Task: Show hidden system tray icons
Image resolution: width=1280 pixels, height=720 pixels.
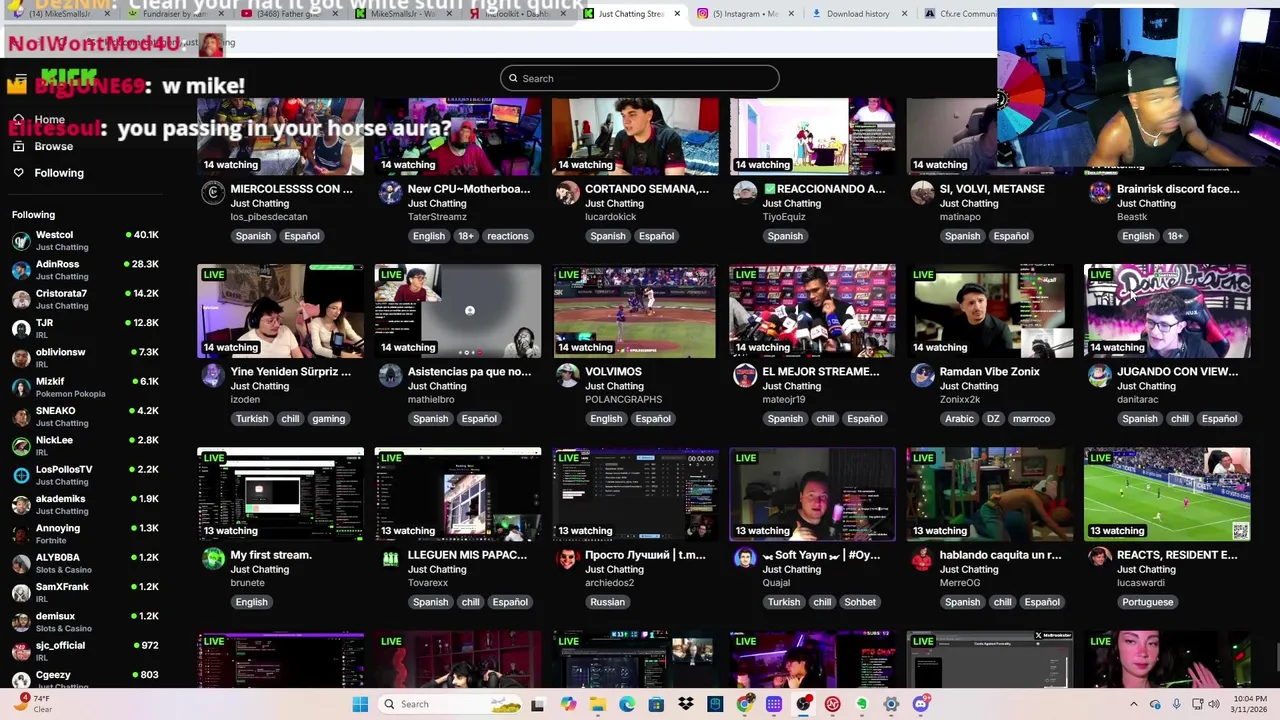Action: click(x=1133, y=704)
